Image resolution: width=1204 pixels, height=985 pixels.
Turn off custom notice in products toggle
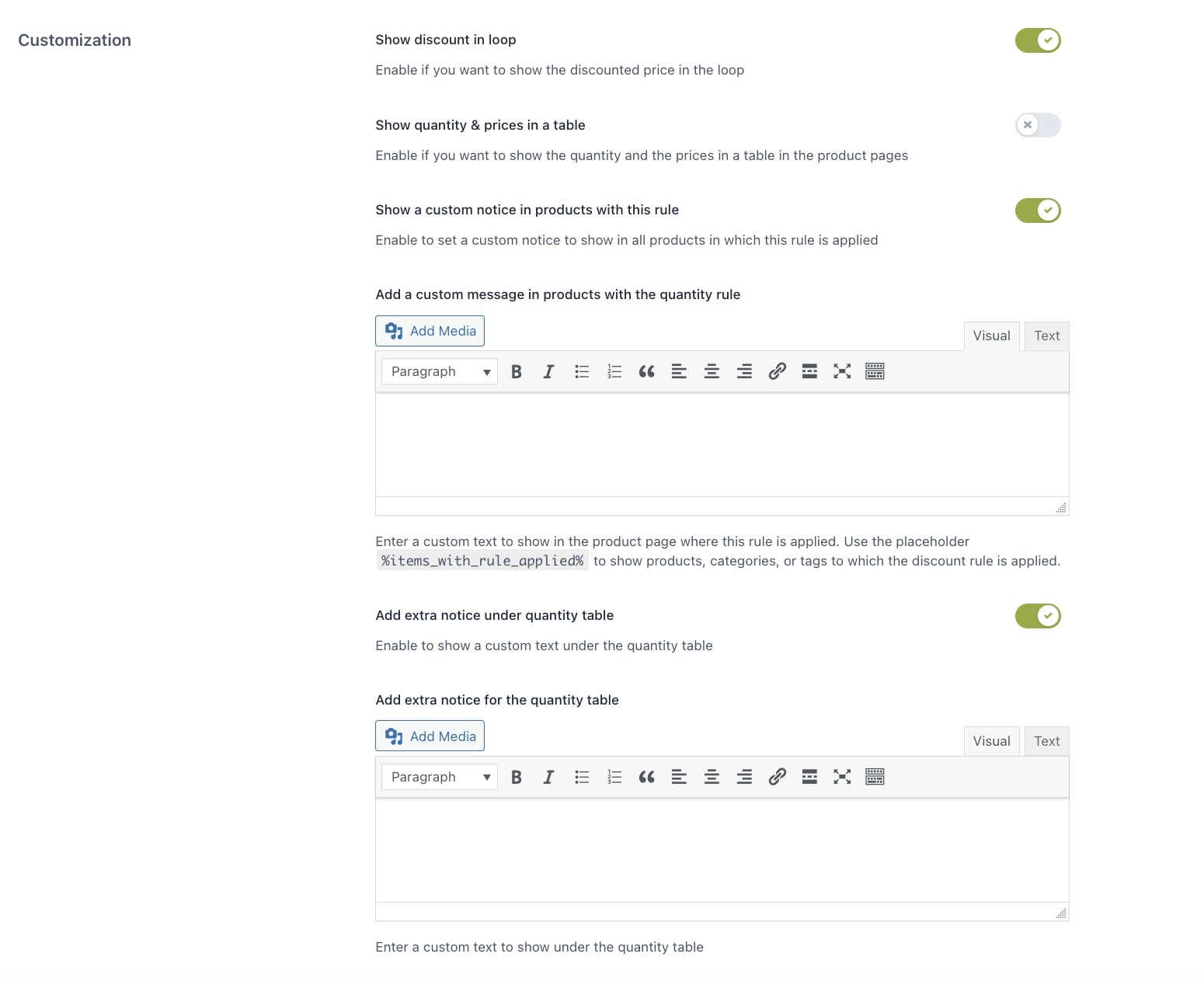coord(1038,211)
